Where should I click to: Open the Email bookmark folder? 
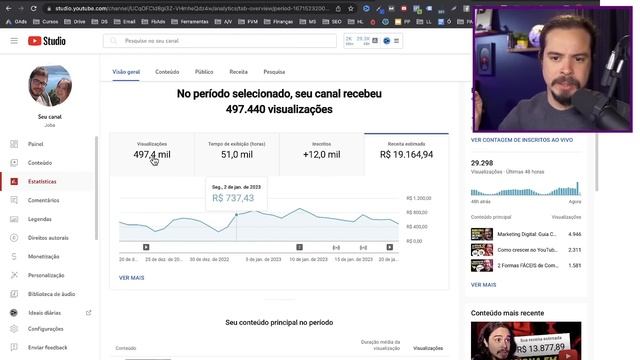(124, 22)
